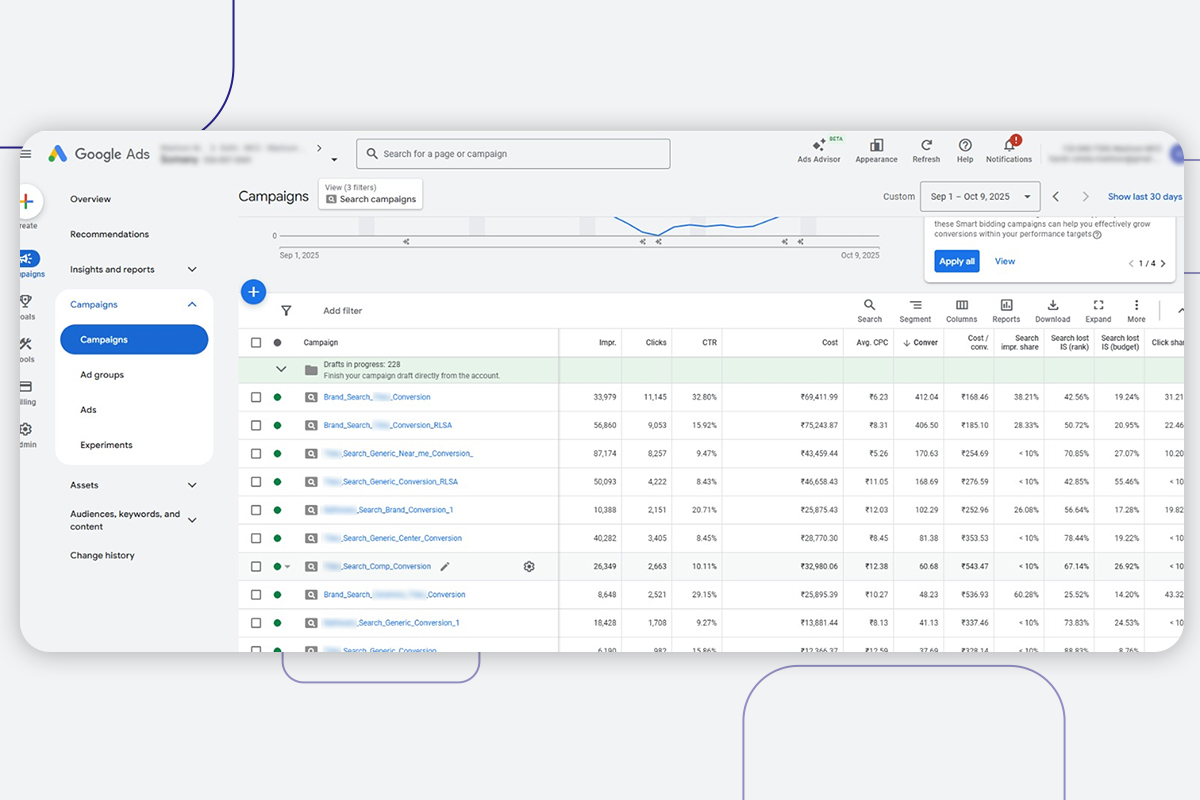Download the campaign report data
The width and height of the screenshot is (1200, 800).
(x=1051, y=310)
